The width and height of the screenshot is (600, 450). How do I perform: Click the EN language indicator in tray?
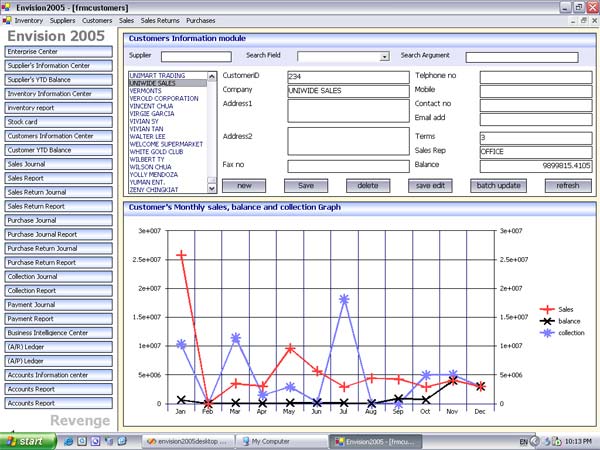523,441
